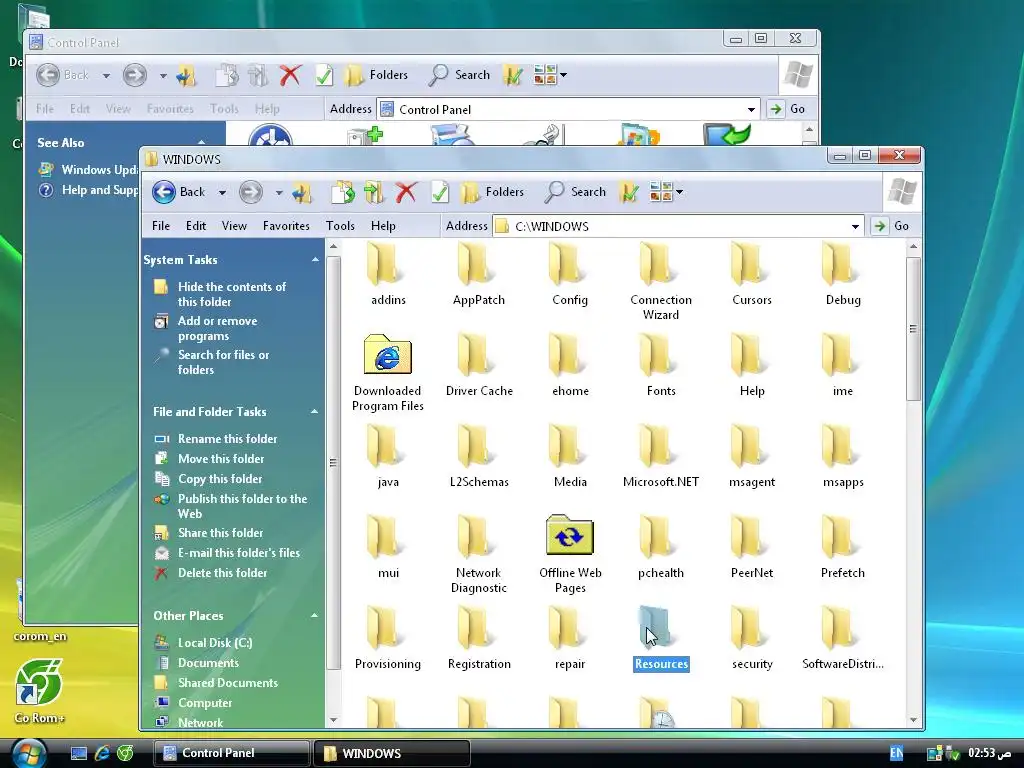
Task: Open the Edit menu in WINDOWS window
Action: (x=196, y=226)
